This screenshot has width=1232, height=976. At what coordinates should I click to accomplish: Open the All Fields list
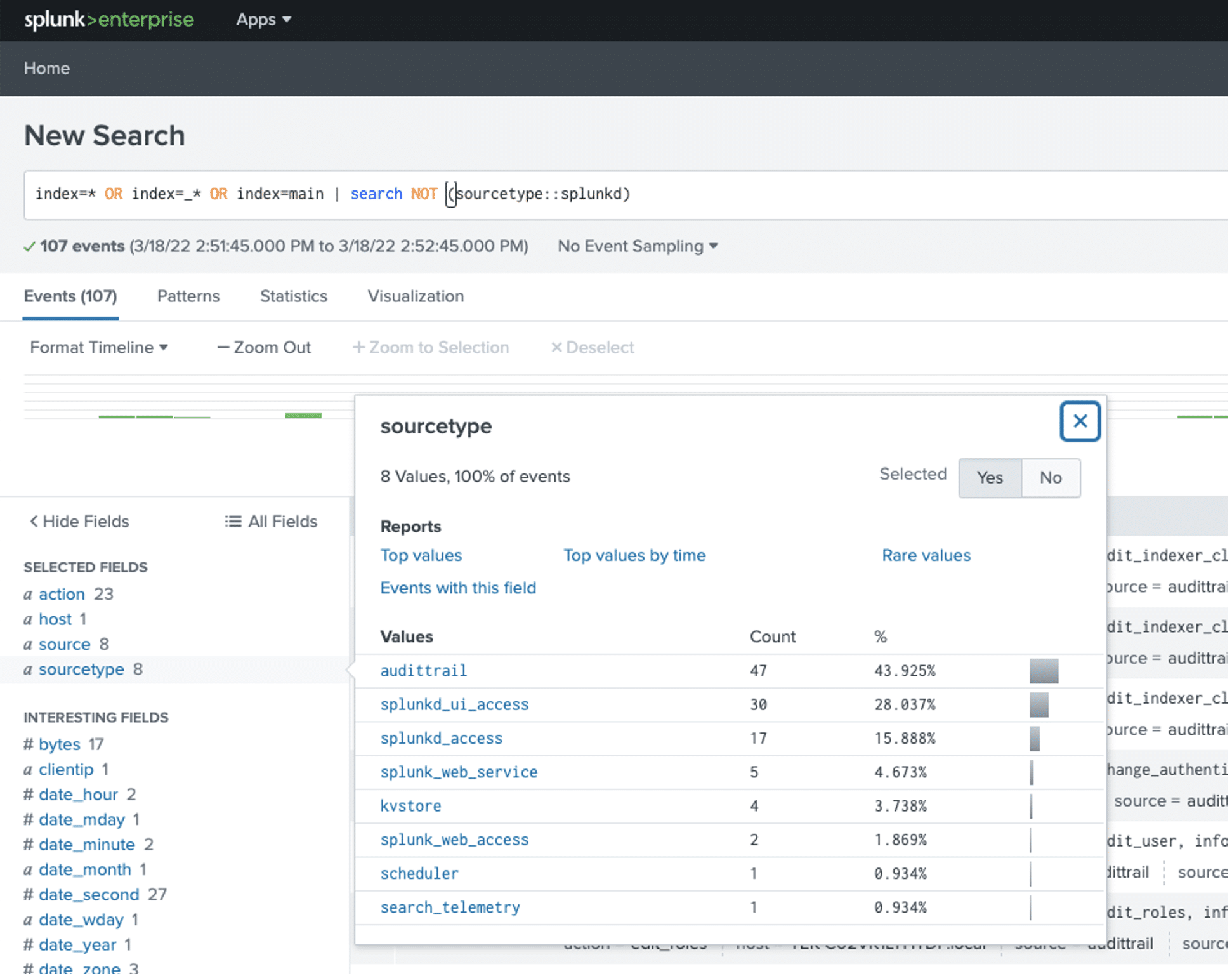point(271,522)
